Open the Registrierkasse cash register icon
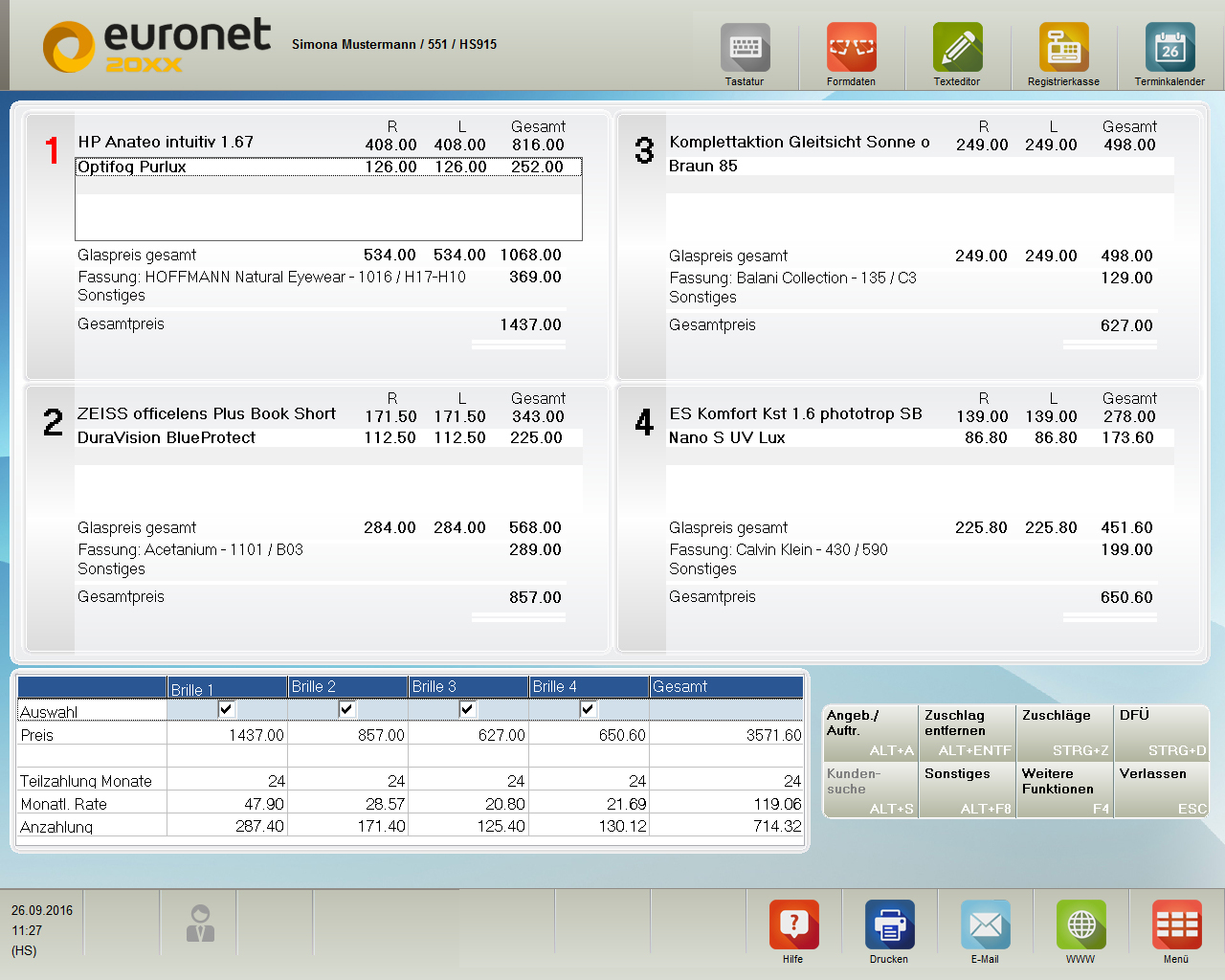The height and width of the screenshot is (980, 1225). point(1063,47)
